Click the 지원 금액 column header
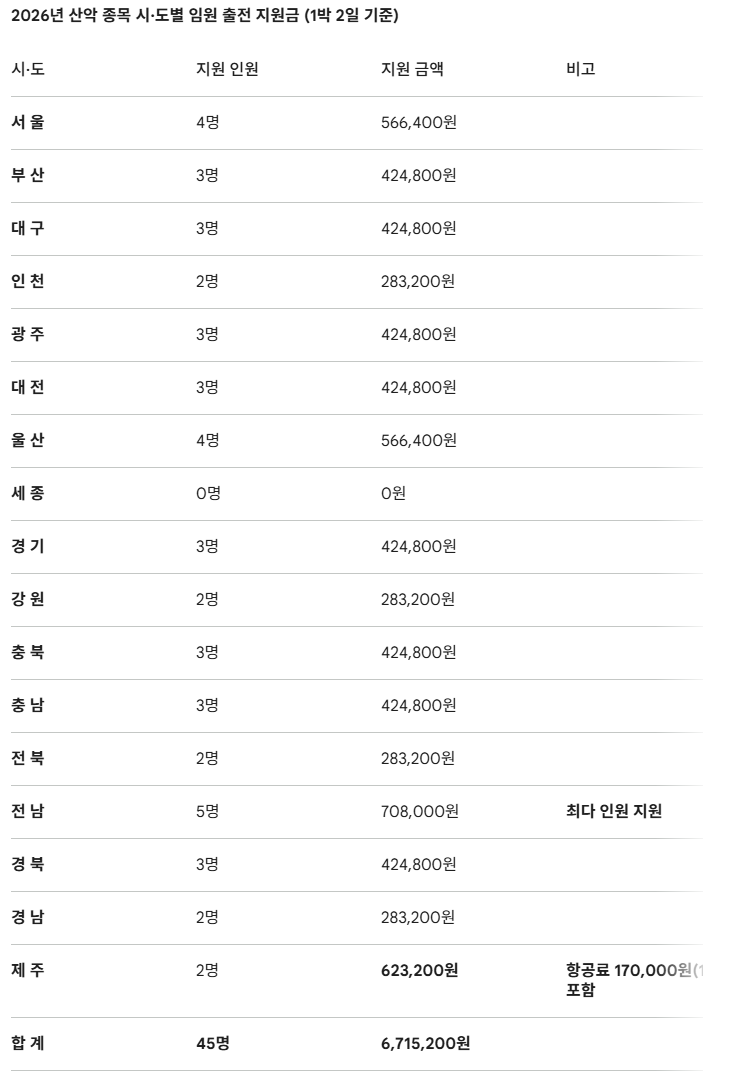The width and height of the screenshot is (730, 1075). 412,69
